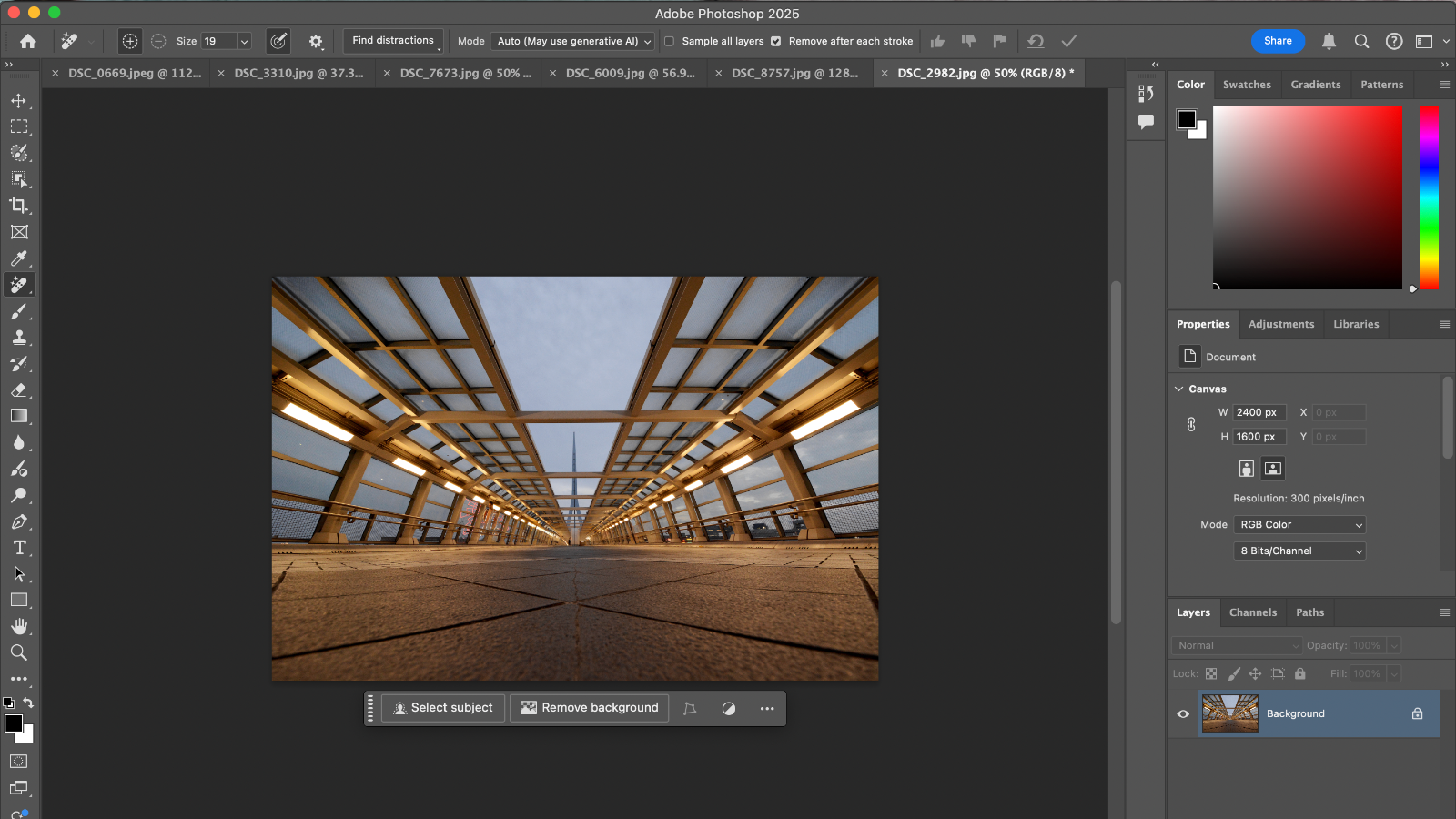Select the Eraser tool
This screenshot has height=819, width=1456.
[x=19, y=390]
